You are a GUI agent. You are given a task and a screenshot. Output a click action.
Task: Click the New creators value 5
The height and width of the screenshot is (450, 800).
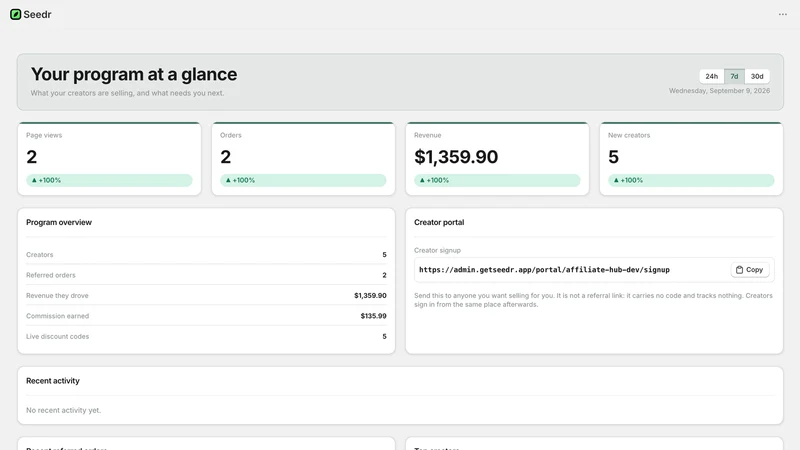coord(613,157)
